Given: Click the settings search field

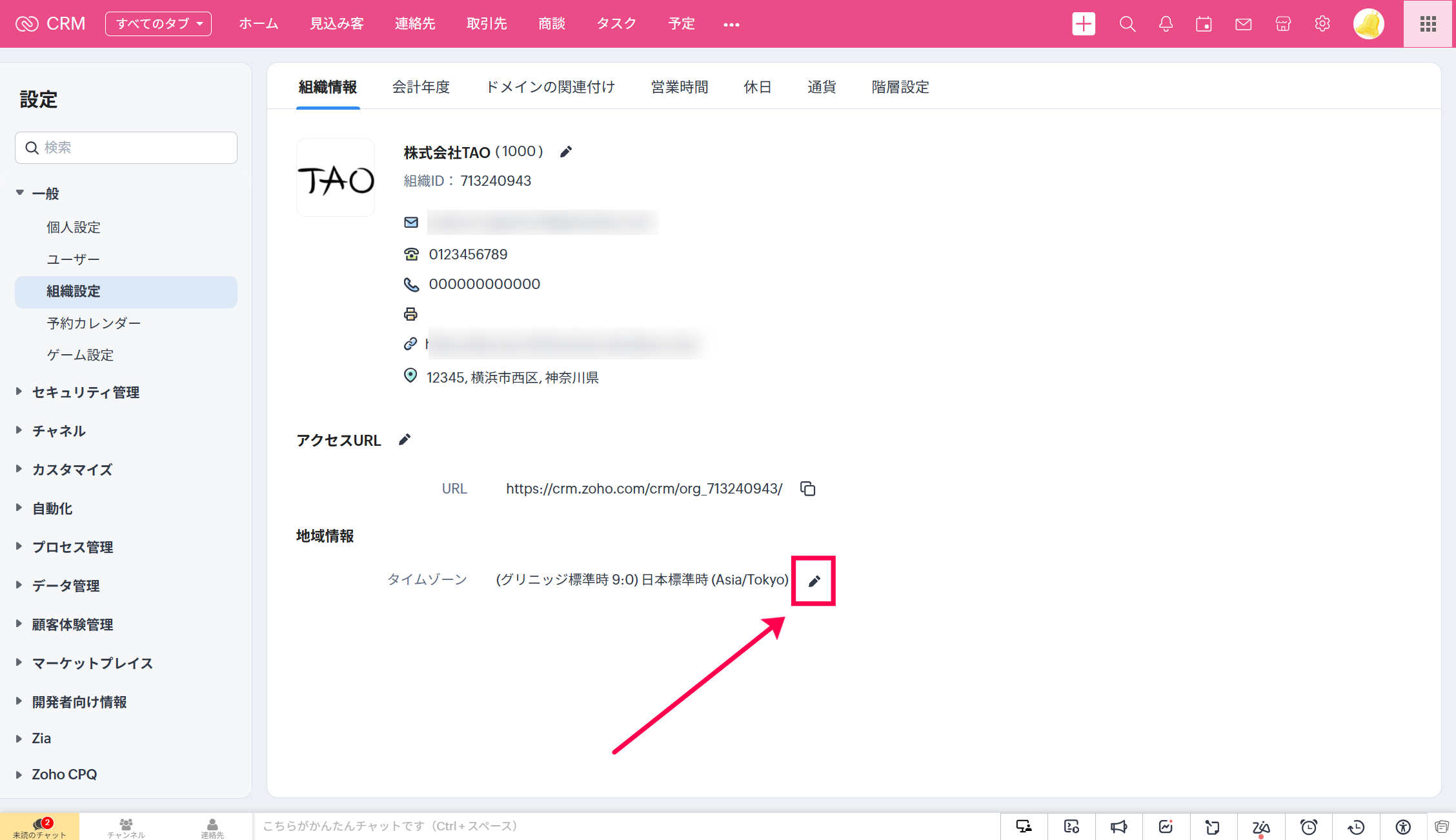Looking at the screenshot, I should [126, 148].
